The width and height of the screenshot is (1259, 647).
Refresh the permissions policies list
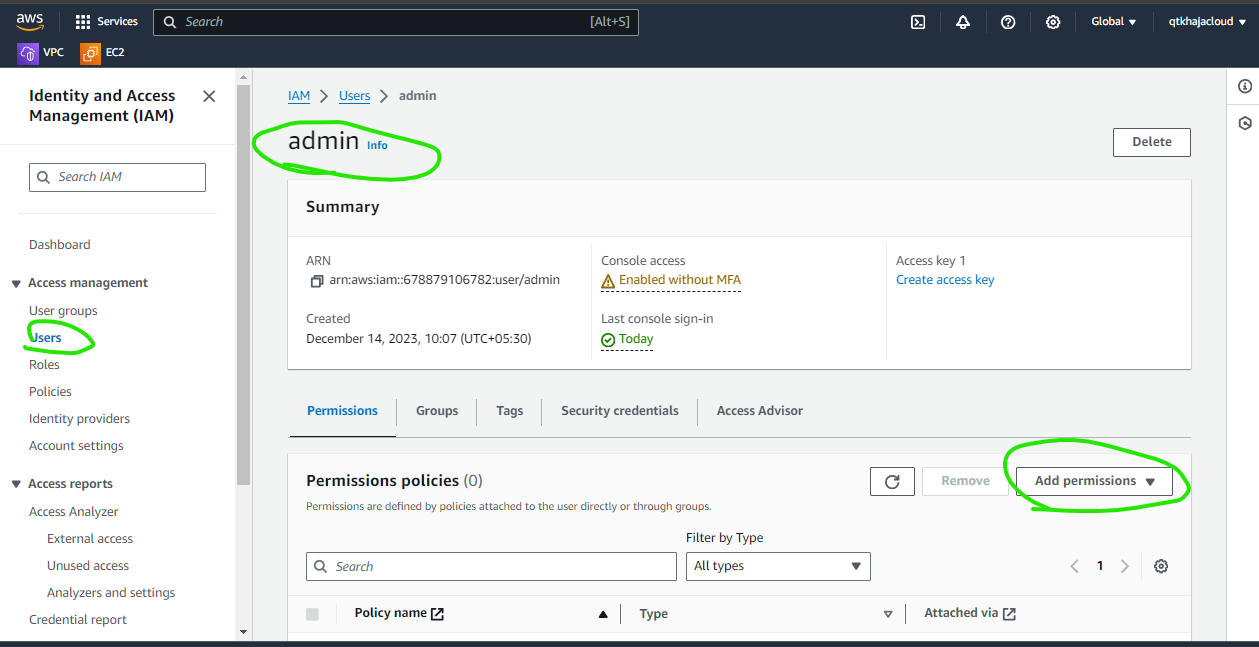coord(892,481)
